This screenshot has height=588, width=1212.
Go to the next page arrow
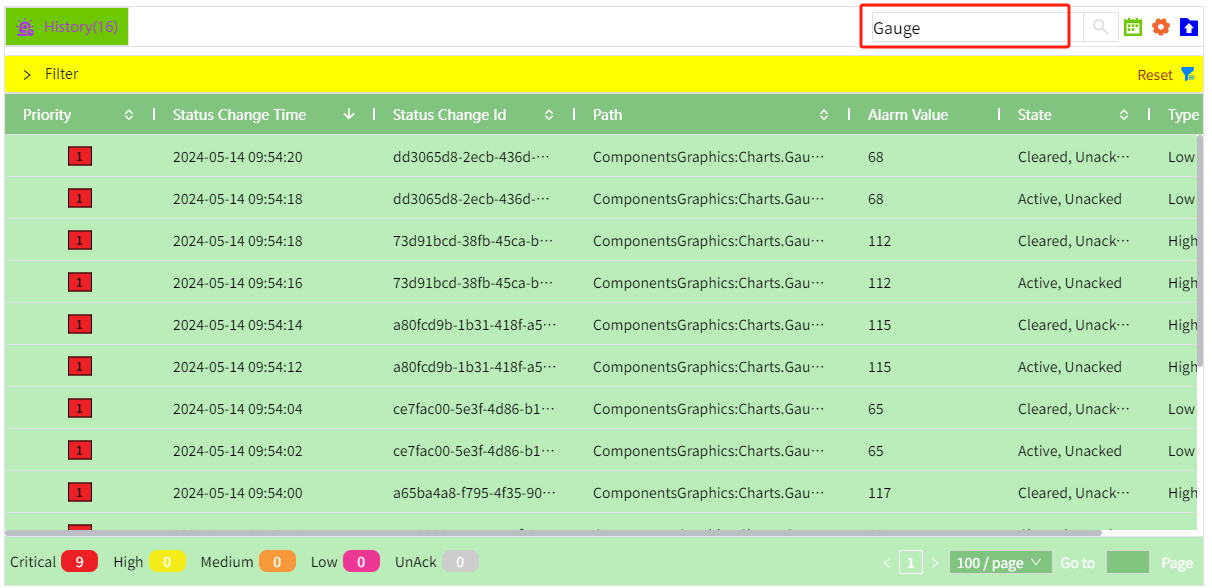(935, 563)
